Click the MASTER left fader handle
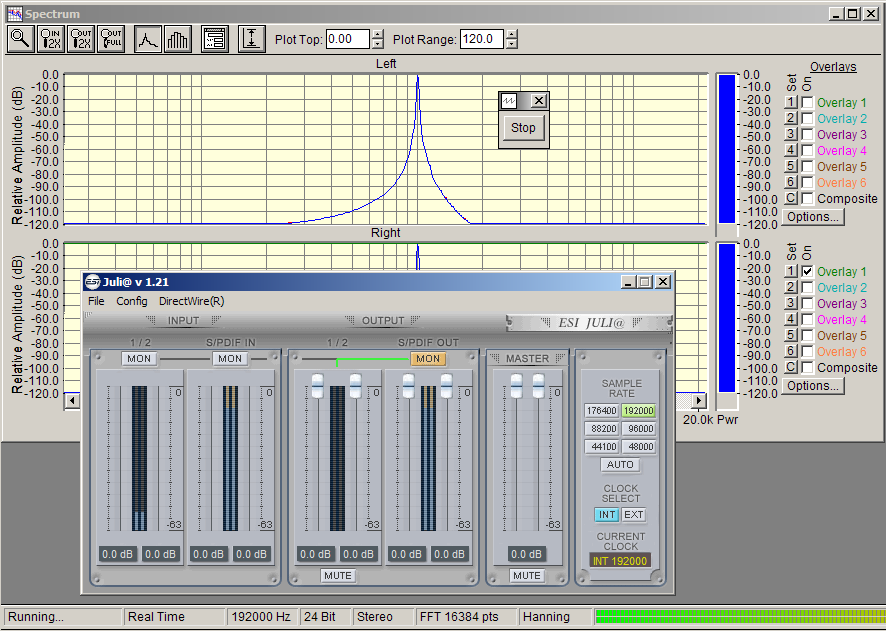Screen dimensions: 886x631 [517, 386]
